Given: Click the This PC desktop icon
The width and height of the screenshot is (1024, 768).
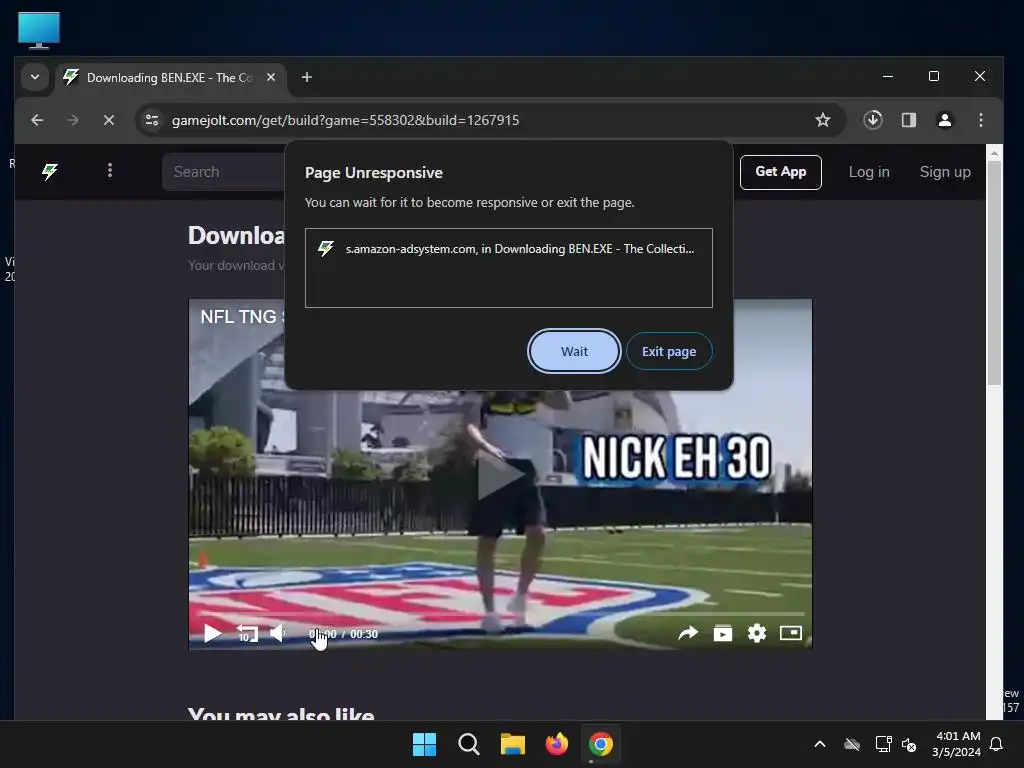Looking at the screenshot, I should tap(39, 31).
